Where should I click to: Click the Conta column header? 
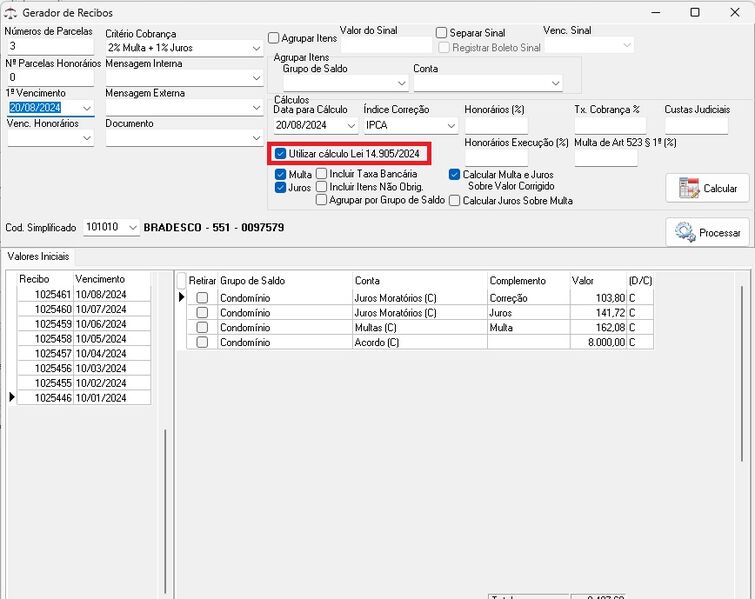point(419,281)
